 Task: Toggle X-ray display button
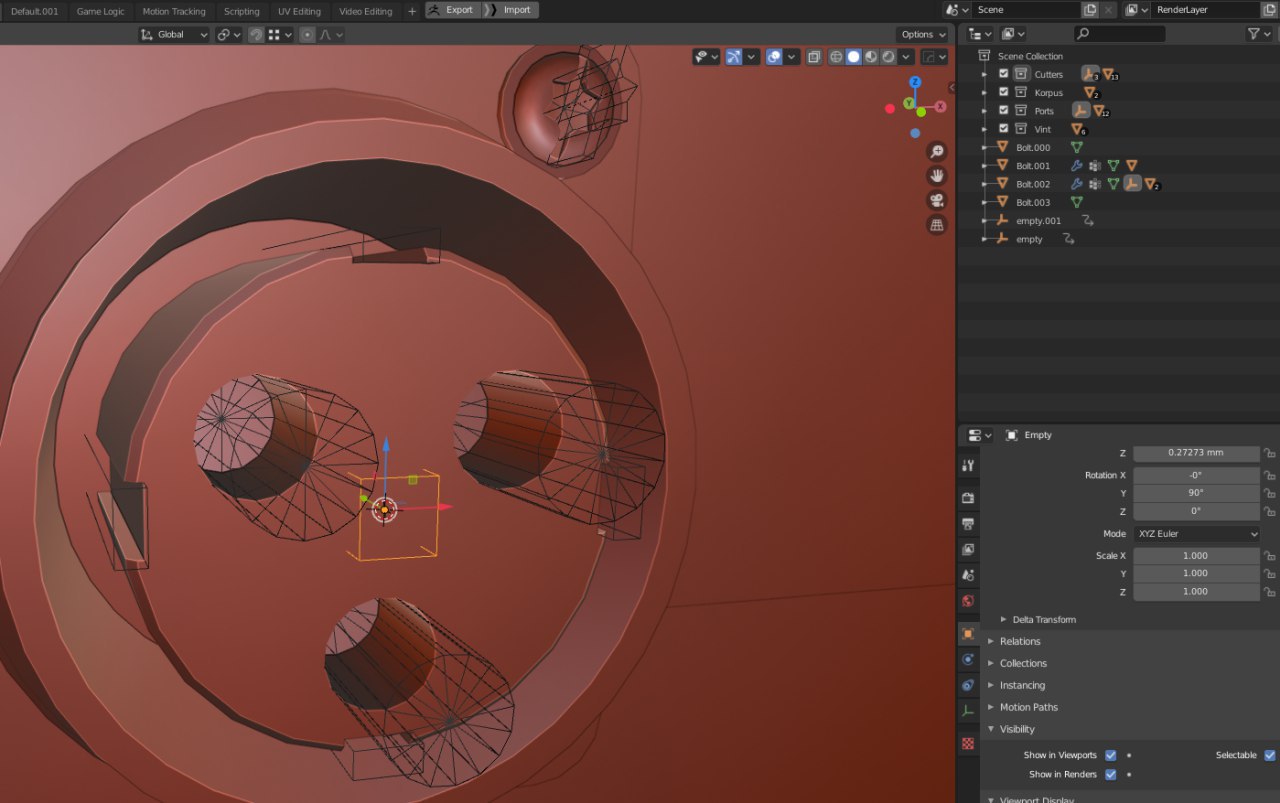coord(814,57)
